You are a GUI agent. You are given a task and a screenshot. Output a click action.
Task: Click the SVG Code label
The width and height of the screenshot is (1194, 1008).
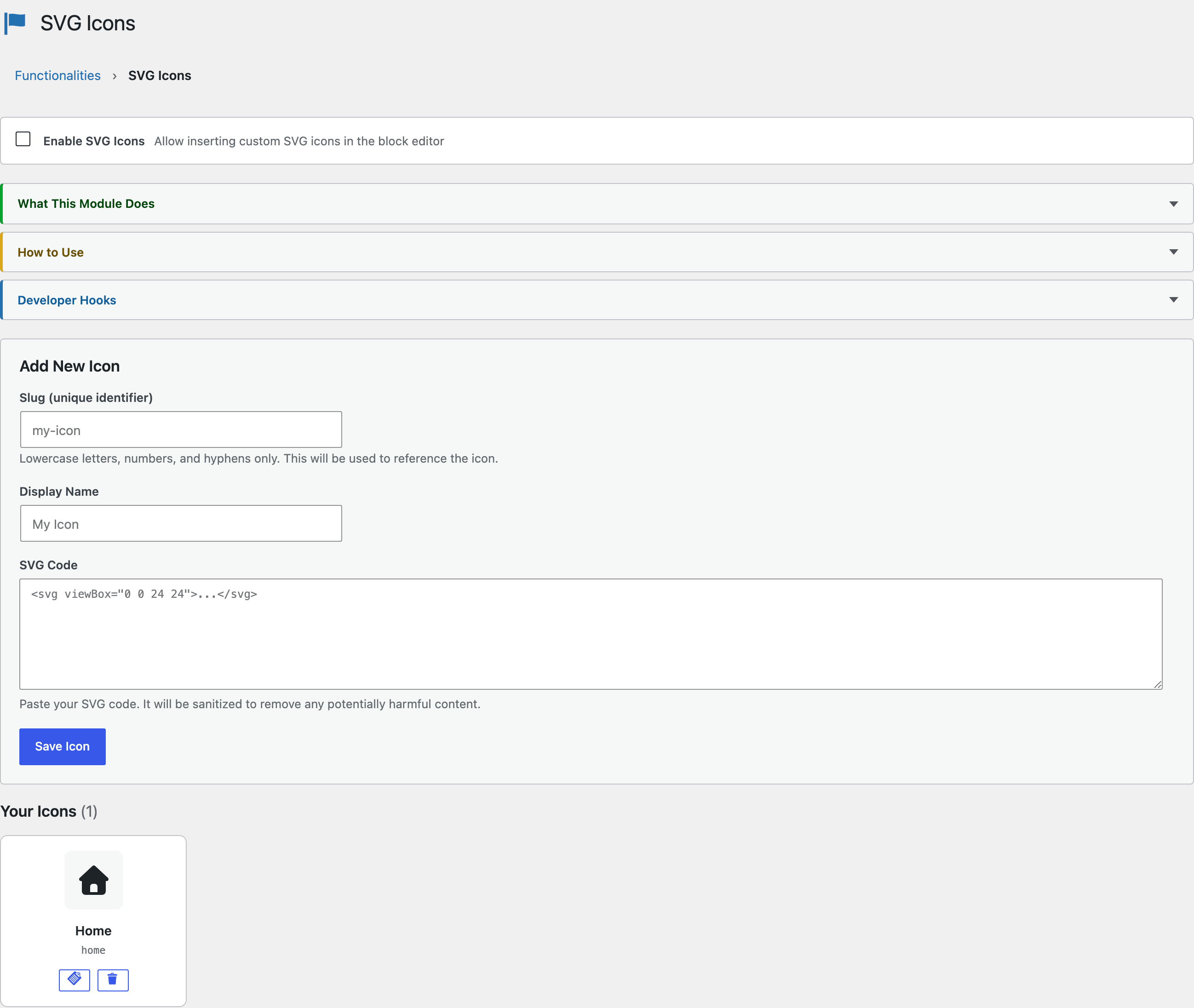click(x=49, y=565)
